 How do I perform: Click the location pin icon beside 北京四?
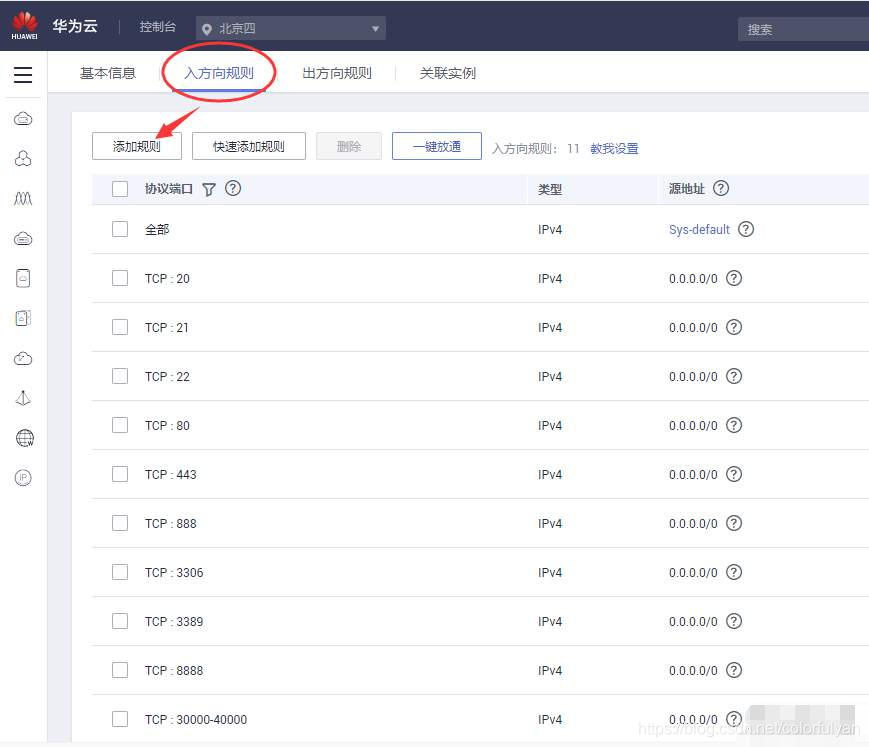pyautogui.click(x=207, y=29)
